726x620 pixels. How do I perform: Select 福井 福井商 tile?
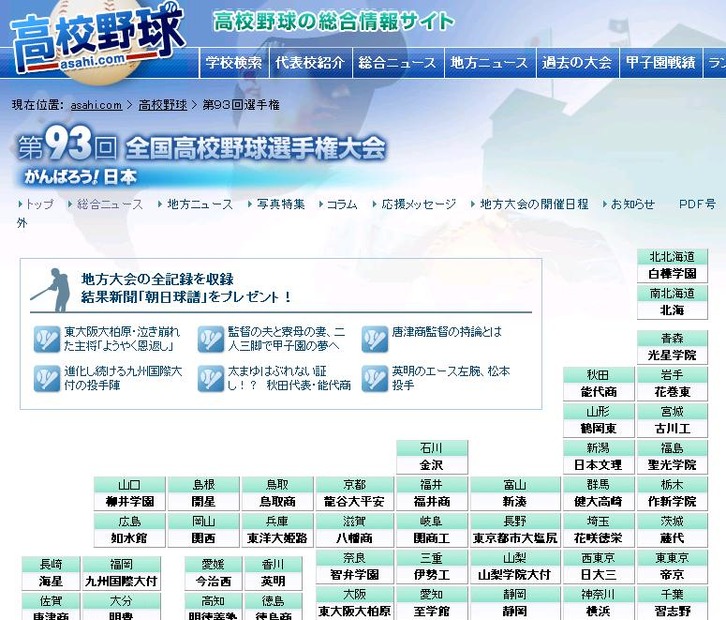[x=432, y=494]
